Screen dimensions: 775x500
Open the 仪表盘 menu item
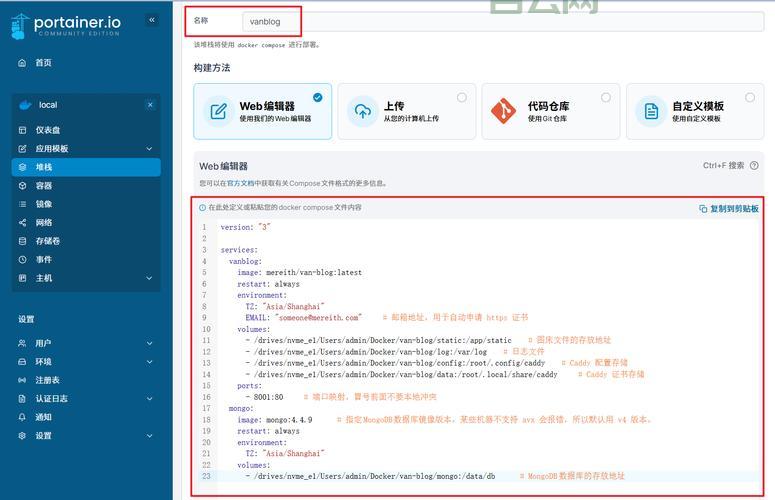pyautogui.click(x=86, y=130)
